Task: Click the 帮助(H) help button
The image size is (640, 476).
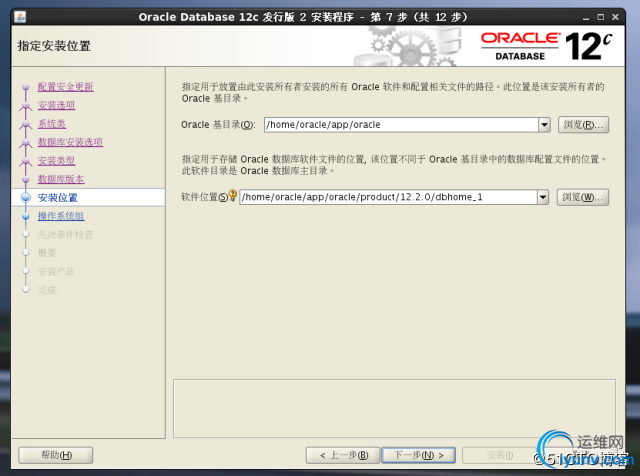Action: [56, 455]
